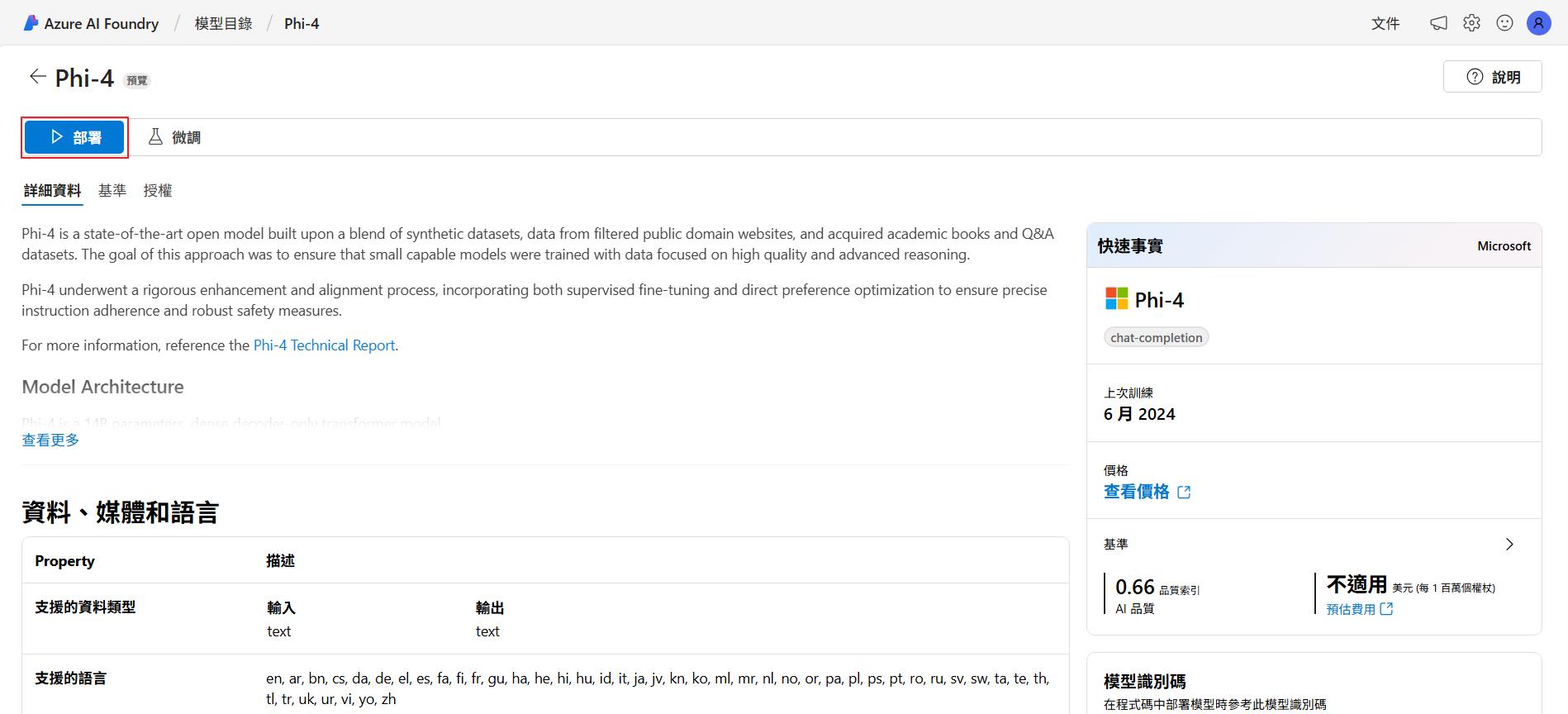This screenshot has width=1568, height=714.
Task: Open the Phi-4 Technical Report link
Action: [x=324, y=345]
